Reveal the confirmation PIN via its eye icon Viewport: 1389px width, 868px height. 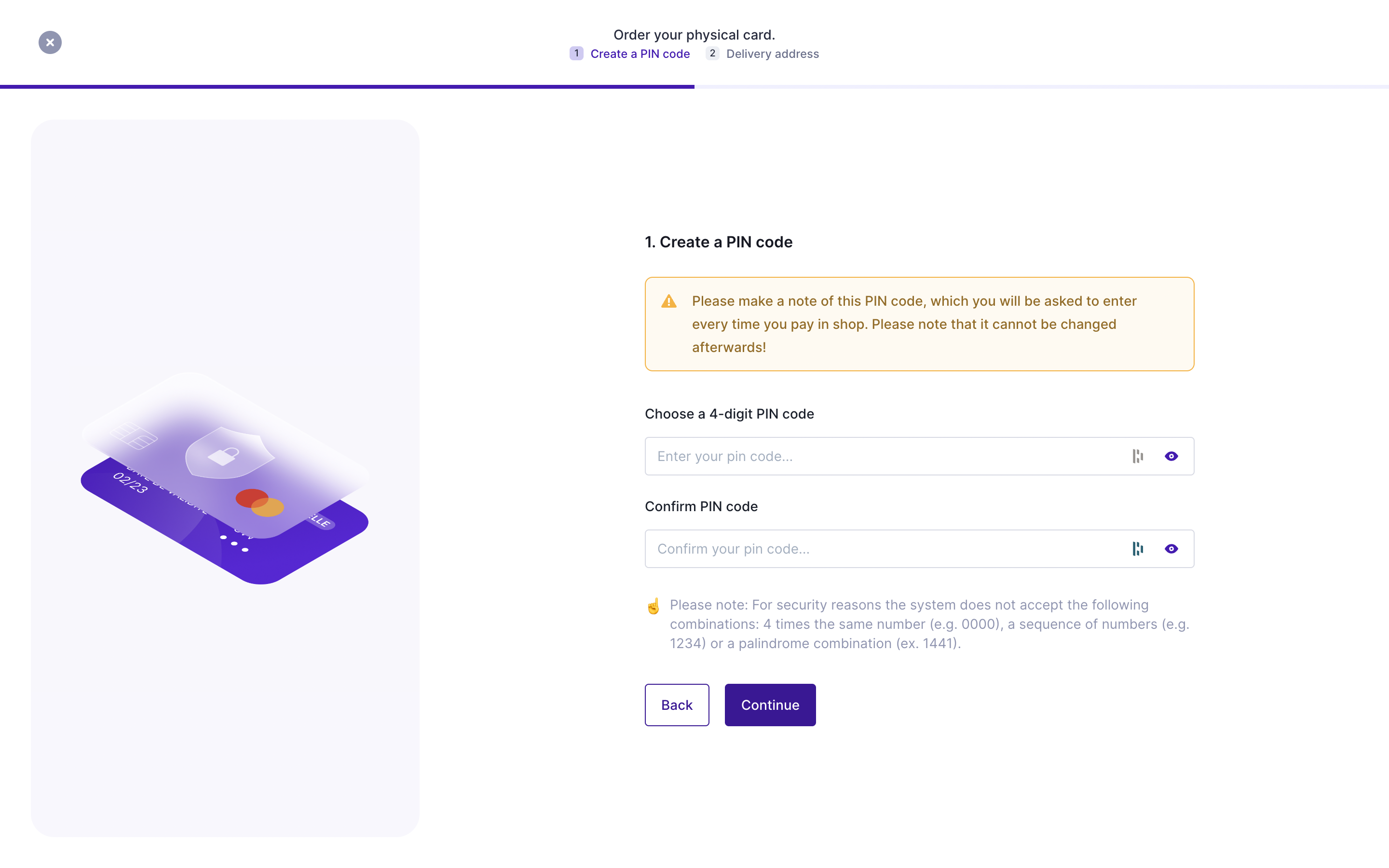[x=1171, y=549]
